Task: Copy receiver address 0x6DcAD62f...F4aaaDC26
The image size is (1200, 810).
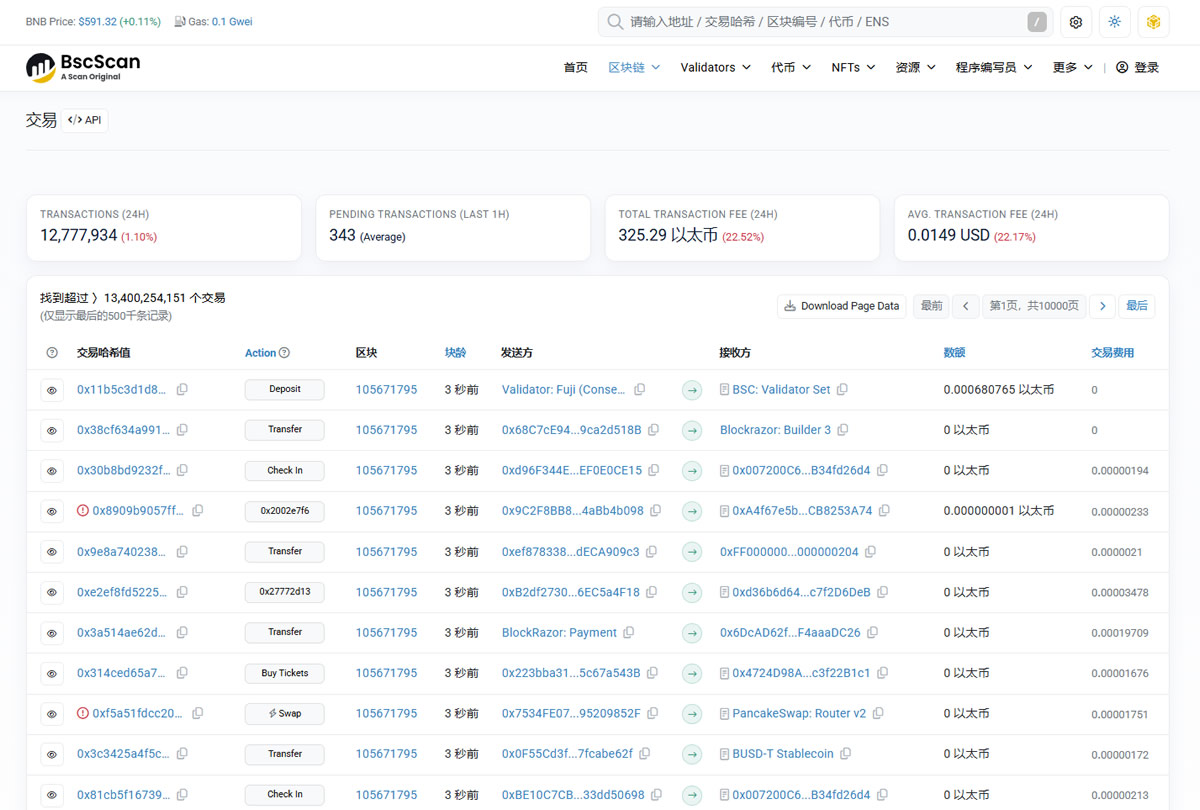Action: 873,633
